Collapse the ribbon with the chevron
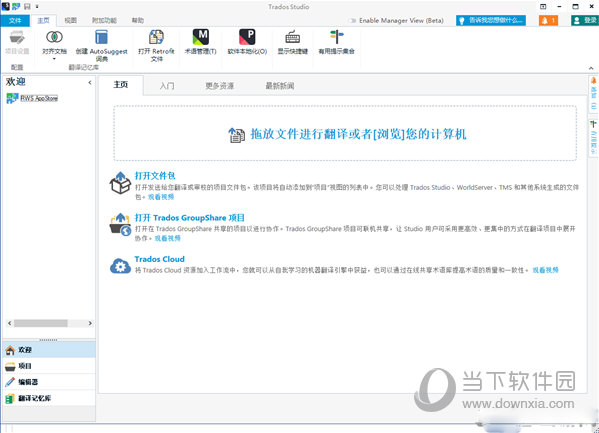Screen dimensions: 599x433 (591, 68)
